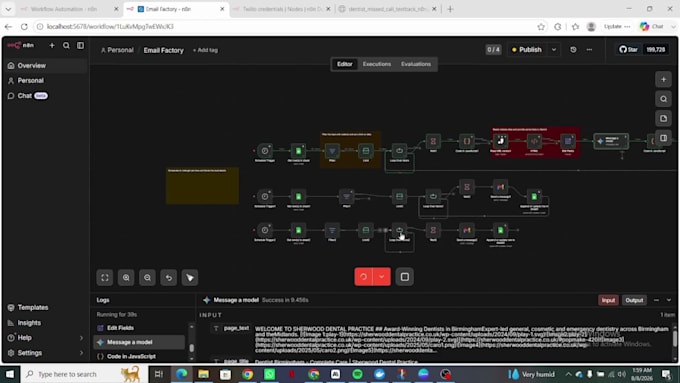The width and height of the screenshot is (680, 383).
Task: Click the GitHub Star button
Action: (628, 49)
